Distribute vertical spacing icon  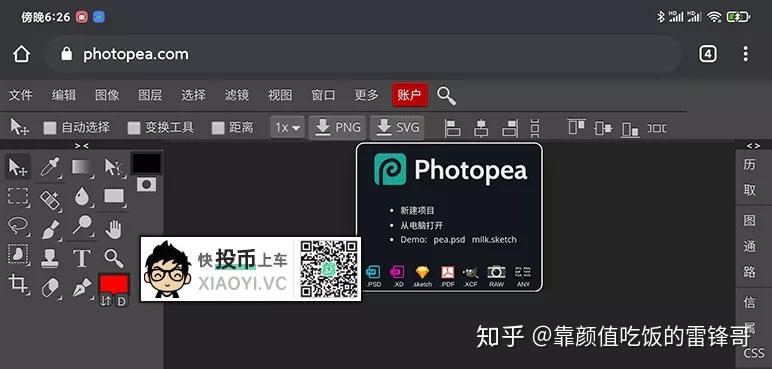tap(535, 128)
